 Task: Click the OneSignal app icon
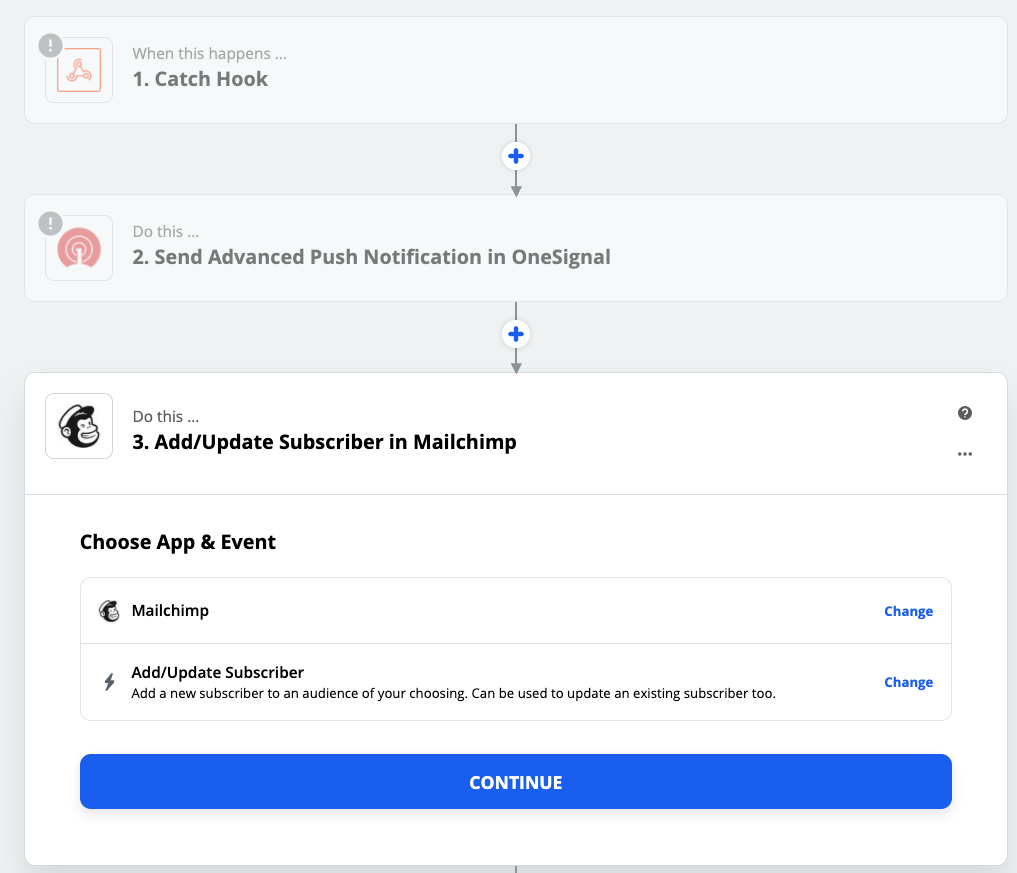point(79,248)
